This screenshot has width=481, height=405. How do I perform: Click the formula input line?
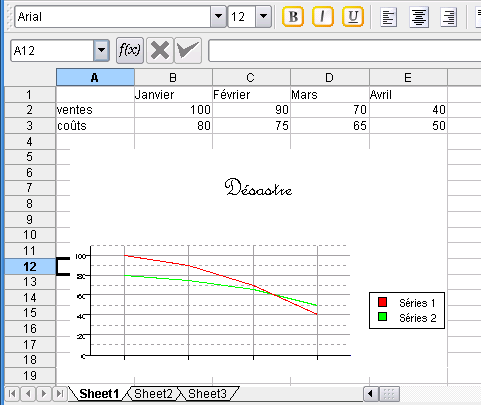coord(345,50)
